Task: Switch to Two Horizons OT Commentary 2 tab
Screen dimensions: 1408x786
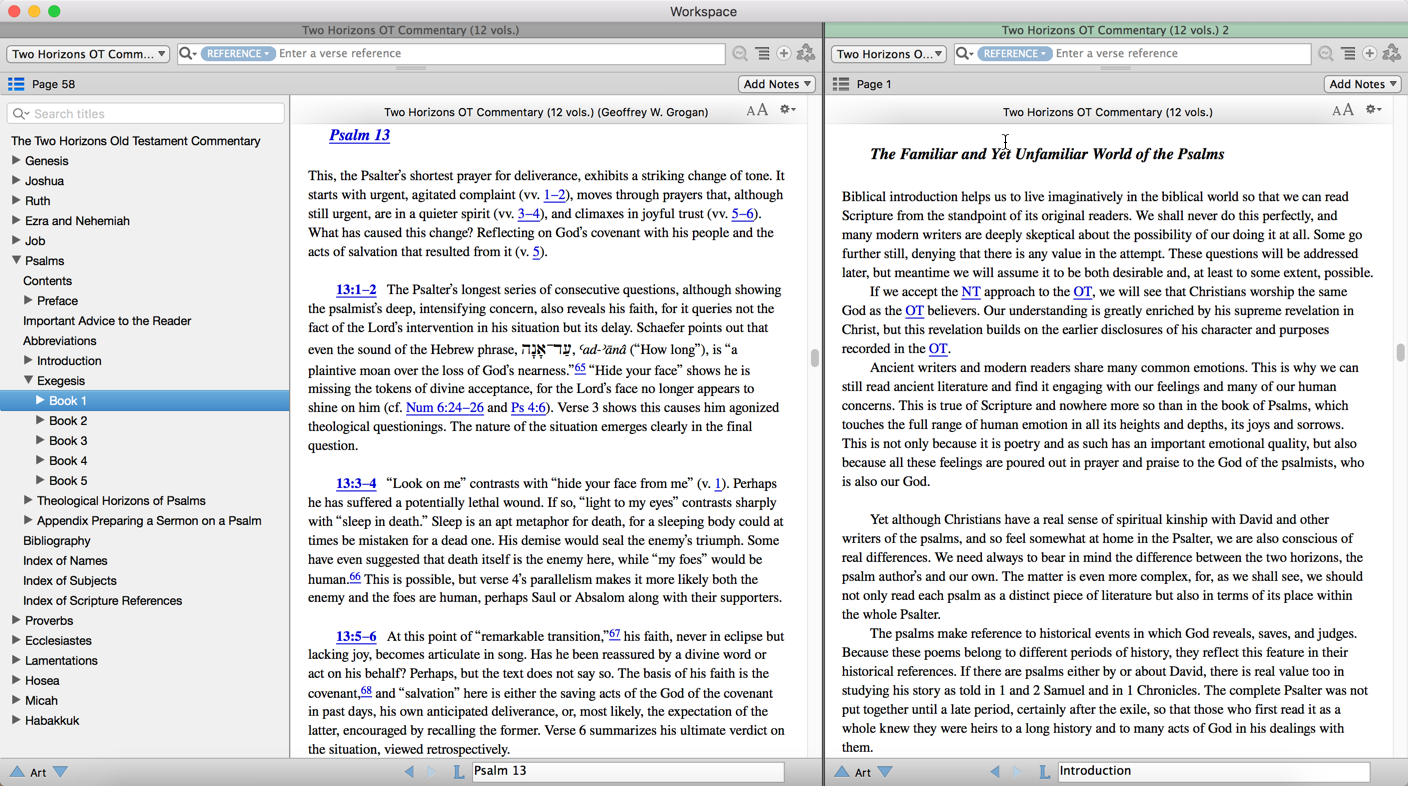Action: [x=1115, y=30]
